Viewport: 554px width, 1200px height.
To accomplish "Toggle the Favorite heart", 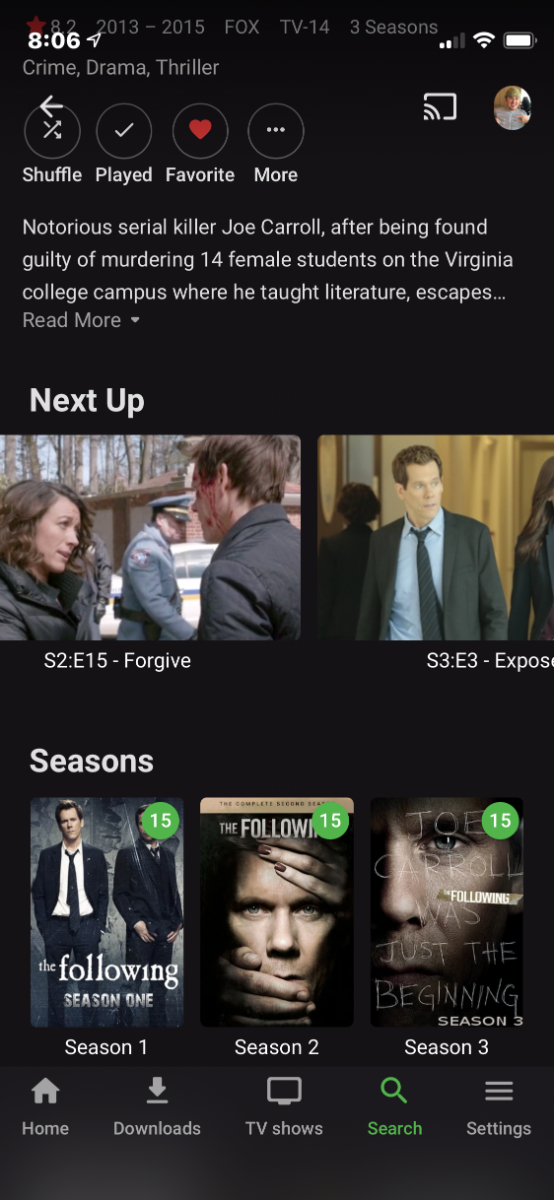I will (200, 131).
